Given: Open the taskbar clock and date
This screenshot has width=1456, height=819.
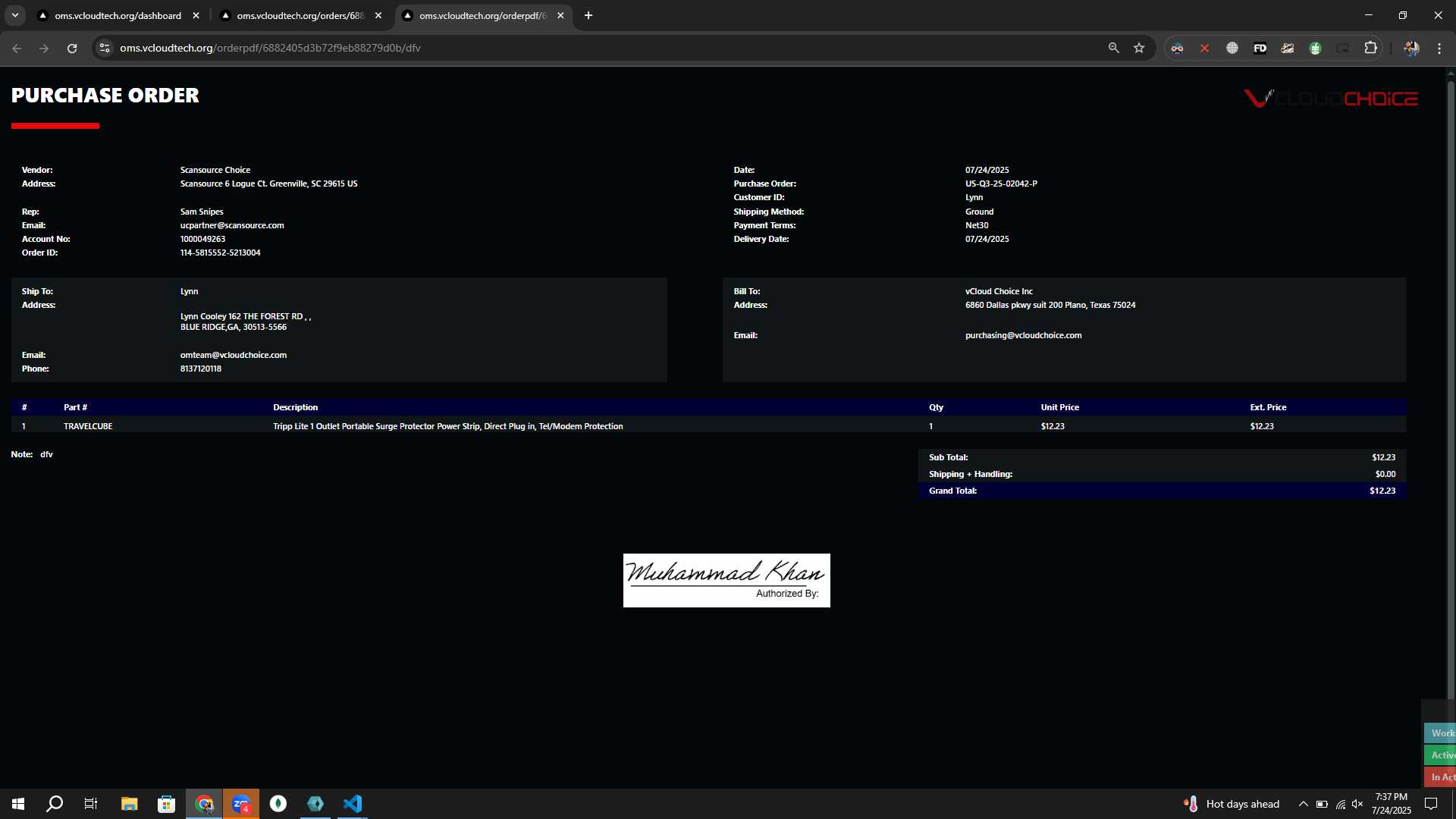Looking at the screenshot, I should pos(1391,804).
